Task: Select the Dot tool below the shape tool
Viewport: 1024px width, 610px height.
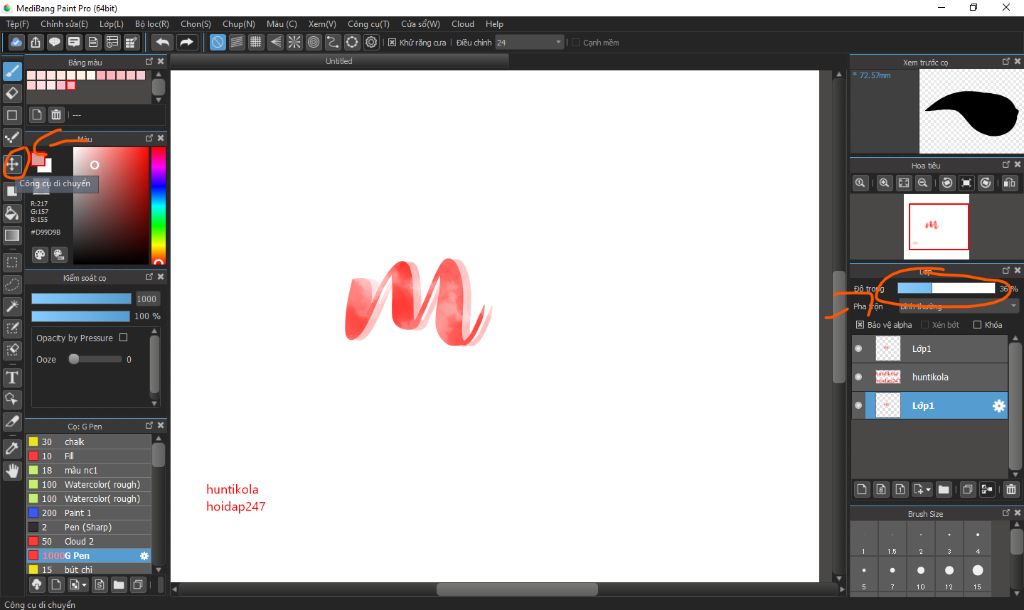Action: coord(12,137)
